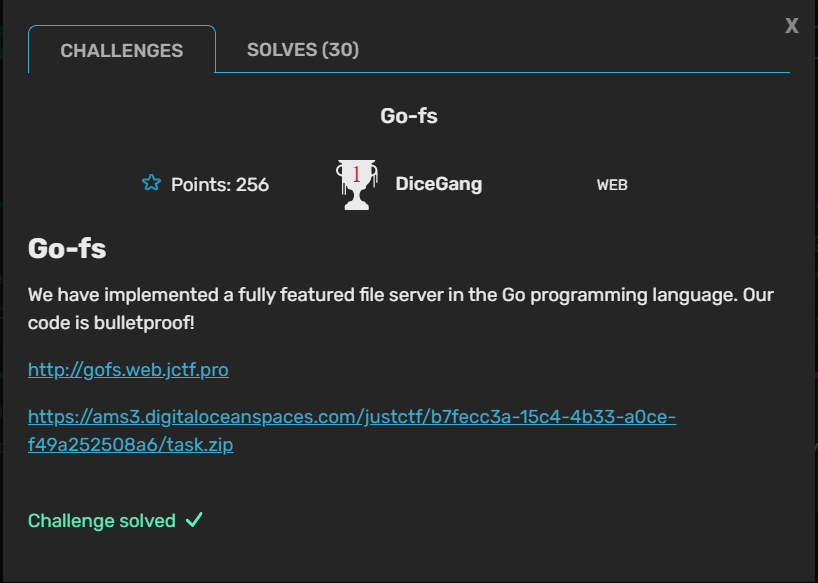The height and width of the screenshot is (583, 818).
Task: Switch to the CHALLENGES tab
Action: click(x=122, y=50)
